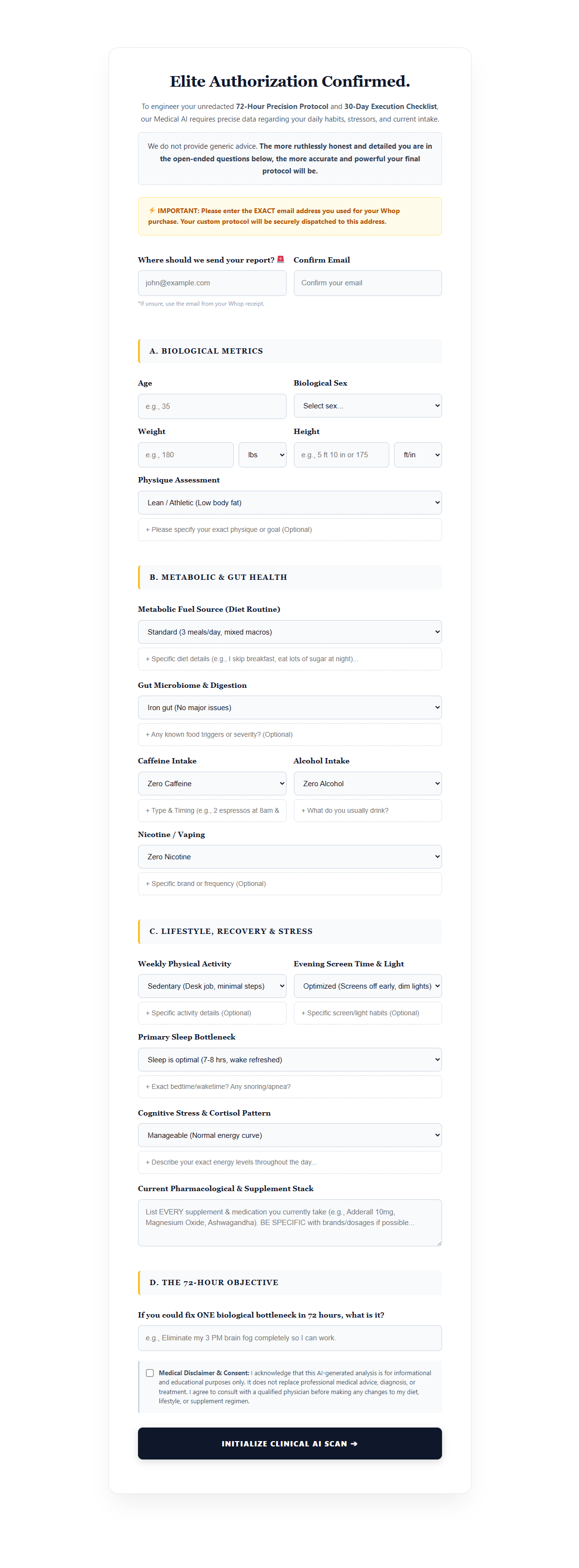Image resolution: width=579 pixels, height=1568 pixels.
Task: Expand the Nicotine / Vaping dropdown
Action: pos(289,856)
